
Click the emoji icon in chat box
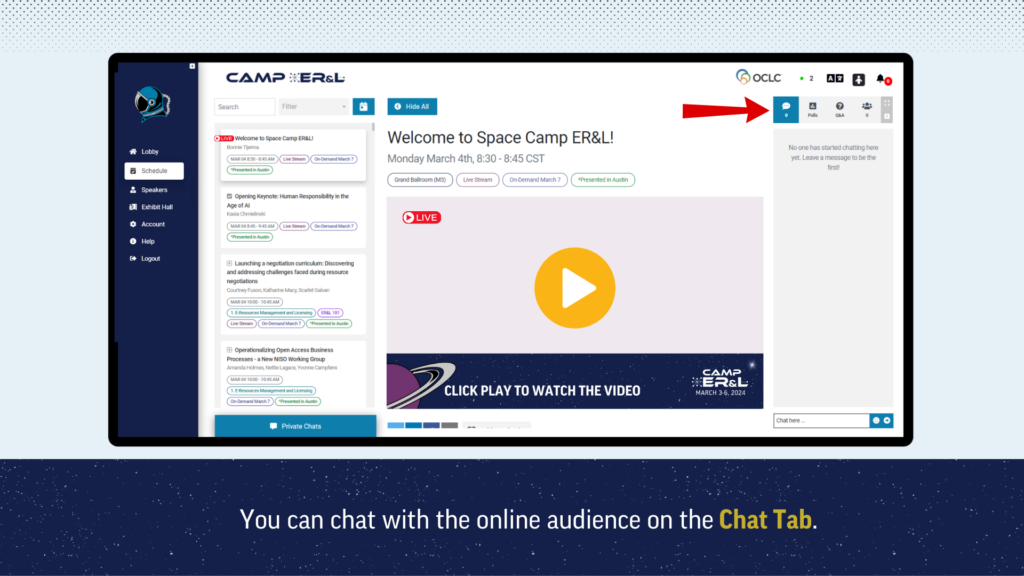(x=876, y=420)
